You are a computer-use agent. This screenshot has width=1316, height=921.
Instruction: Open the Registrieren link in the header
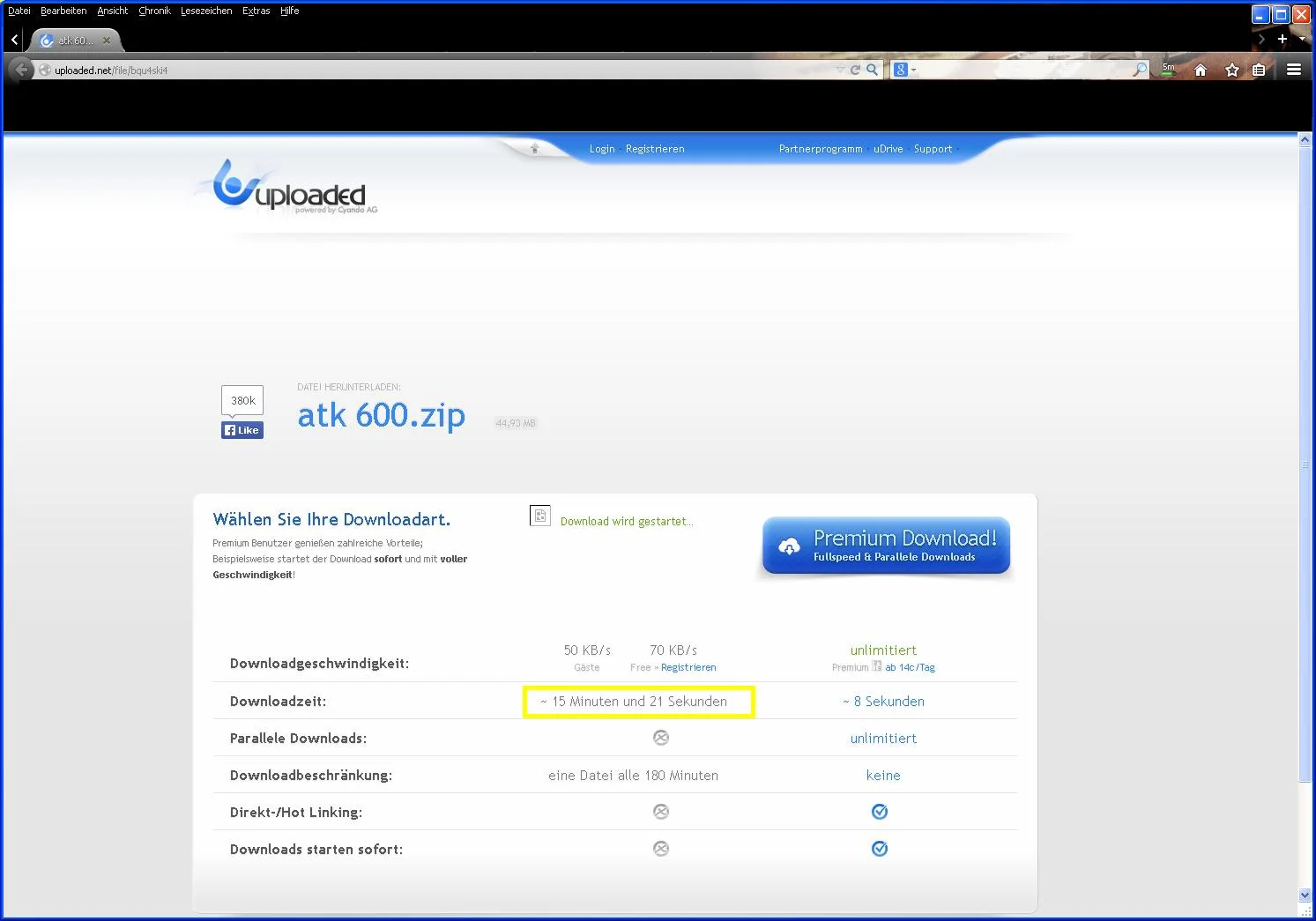click(x=655, y=148)
